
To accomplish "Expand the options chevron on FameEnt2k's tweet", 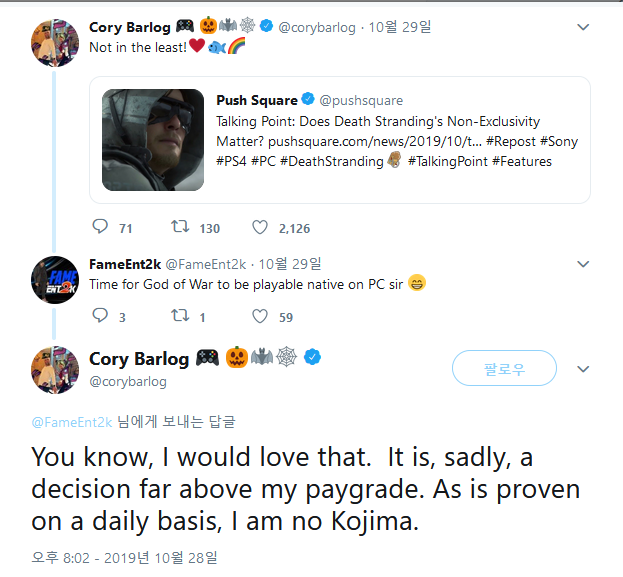I will 585,264.
